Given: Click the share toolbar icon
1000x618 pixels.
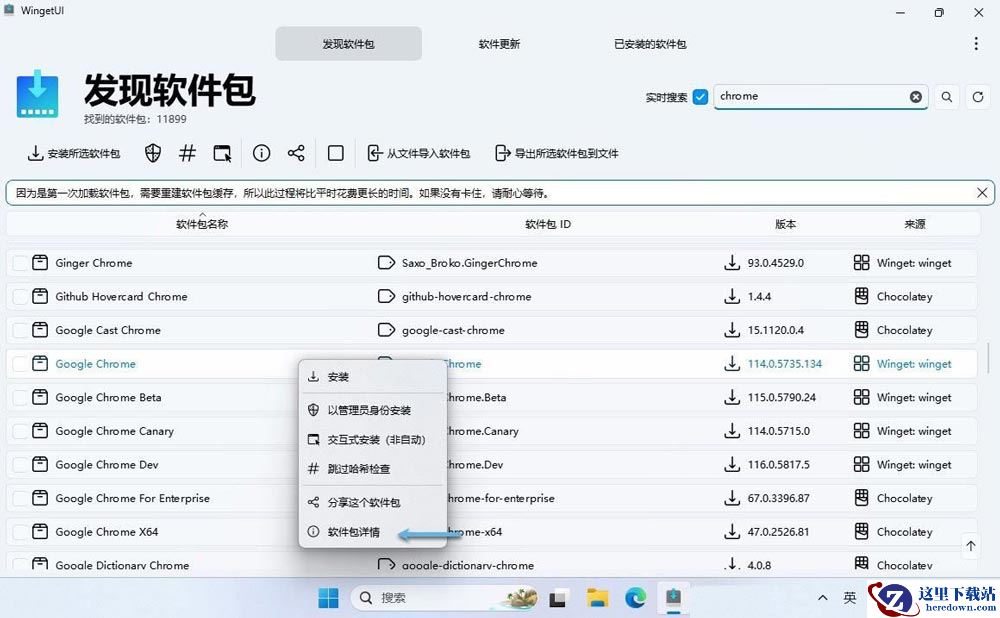Looking at the screenshot, I should pos(296,153).
